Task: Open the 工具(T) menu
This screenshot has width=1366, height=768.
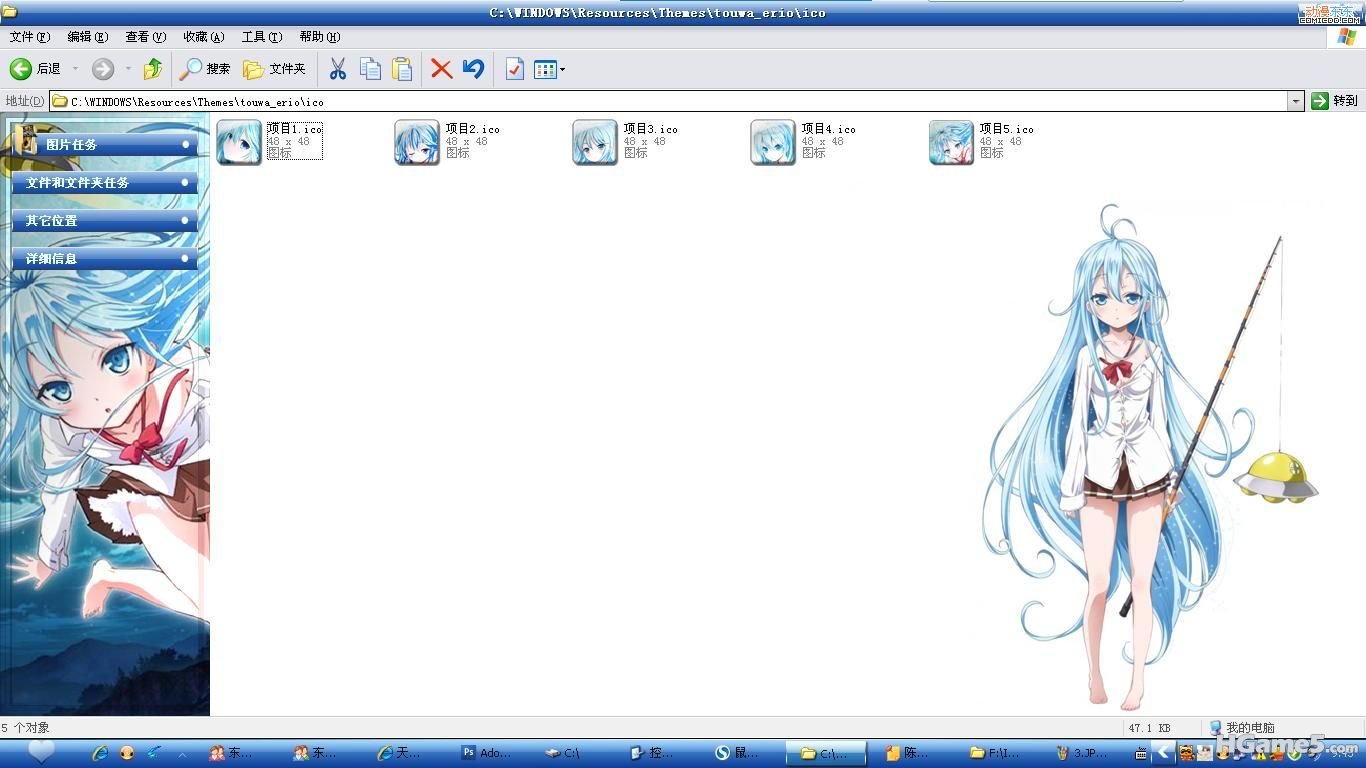Action: (261, 37)
